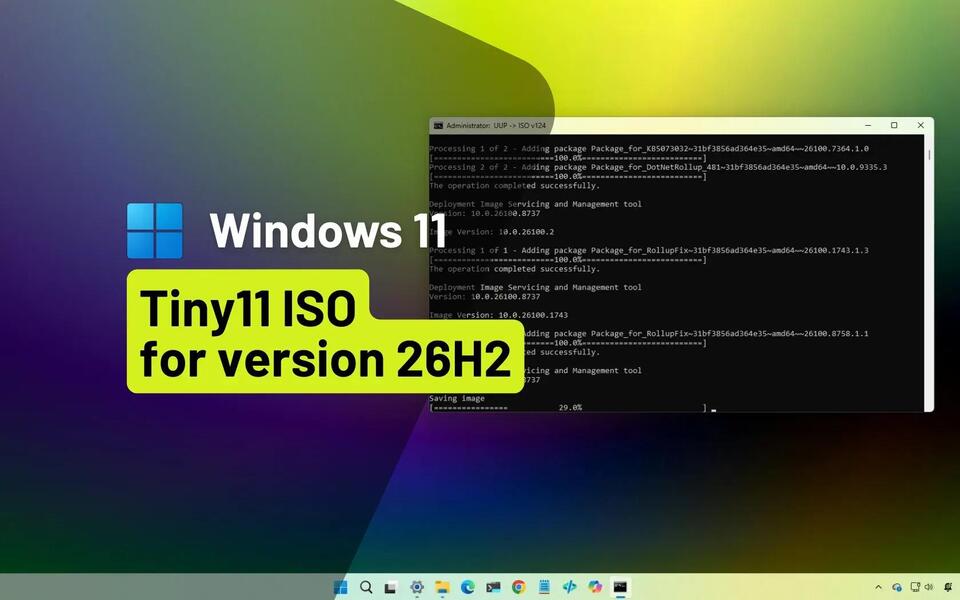Select the active Command Prompt taskbar icon
This screenshot has width=960, height=600.
tap(620, 587)
